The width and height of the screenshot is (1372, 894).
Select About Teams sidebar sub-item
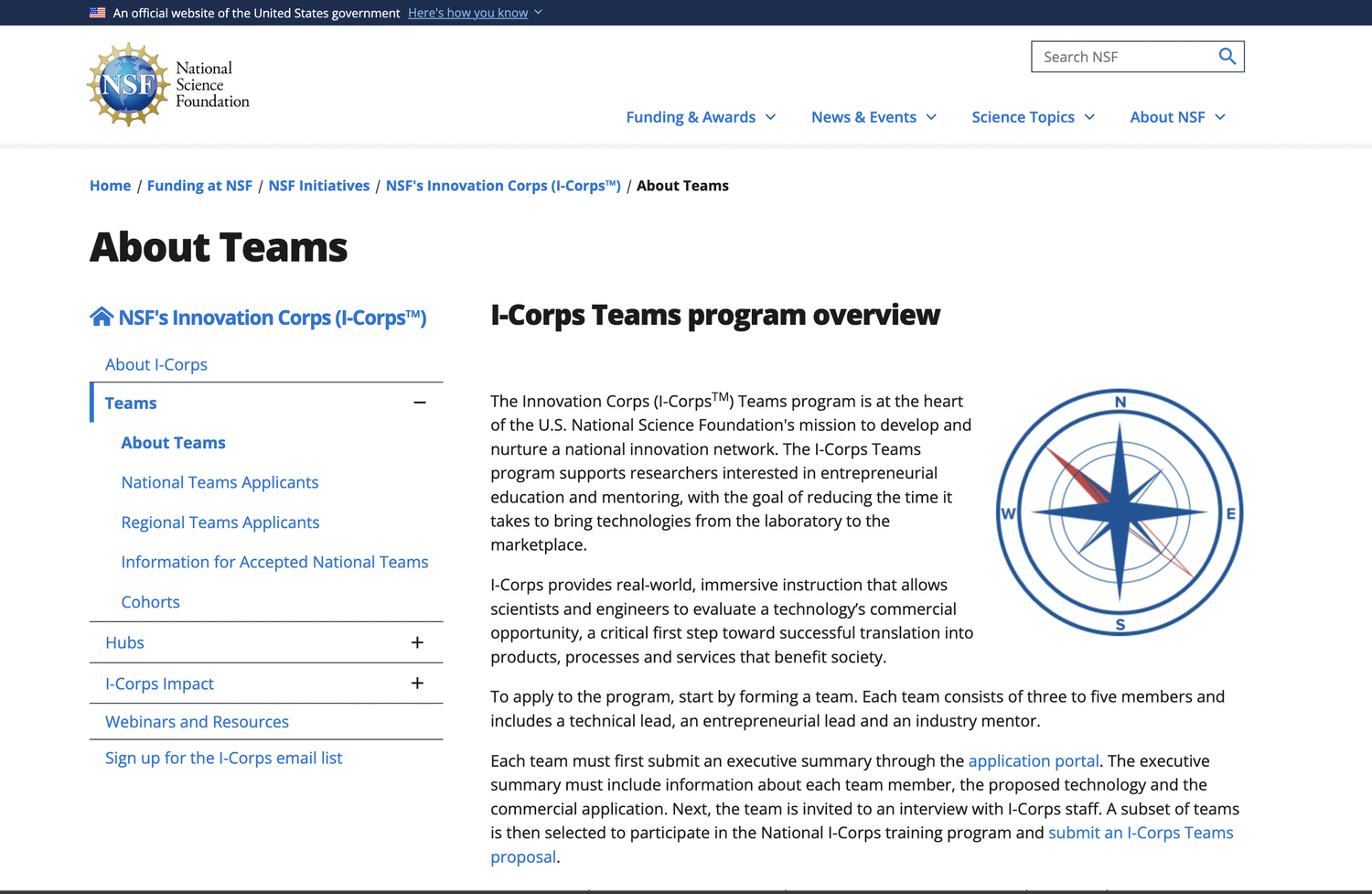[x=174, y=443]
